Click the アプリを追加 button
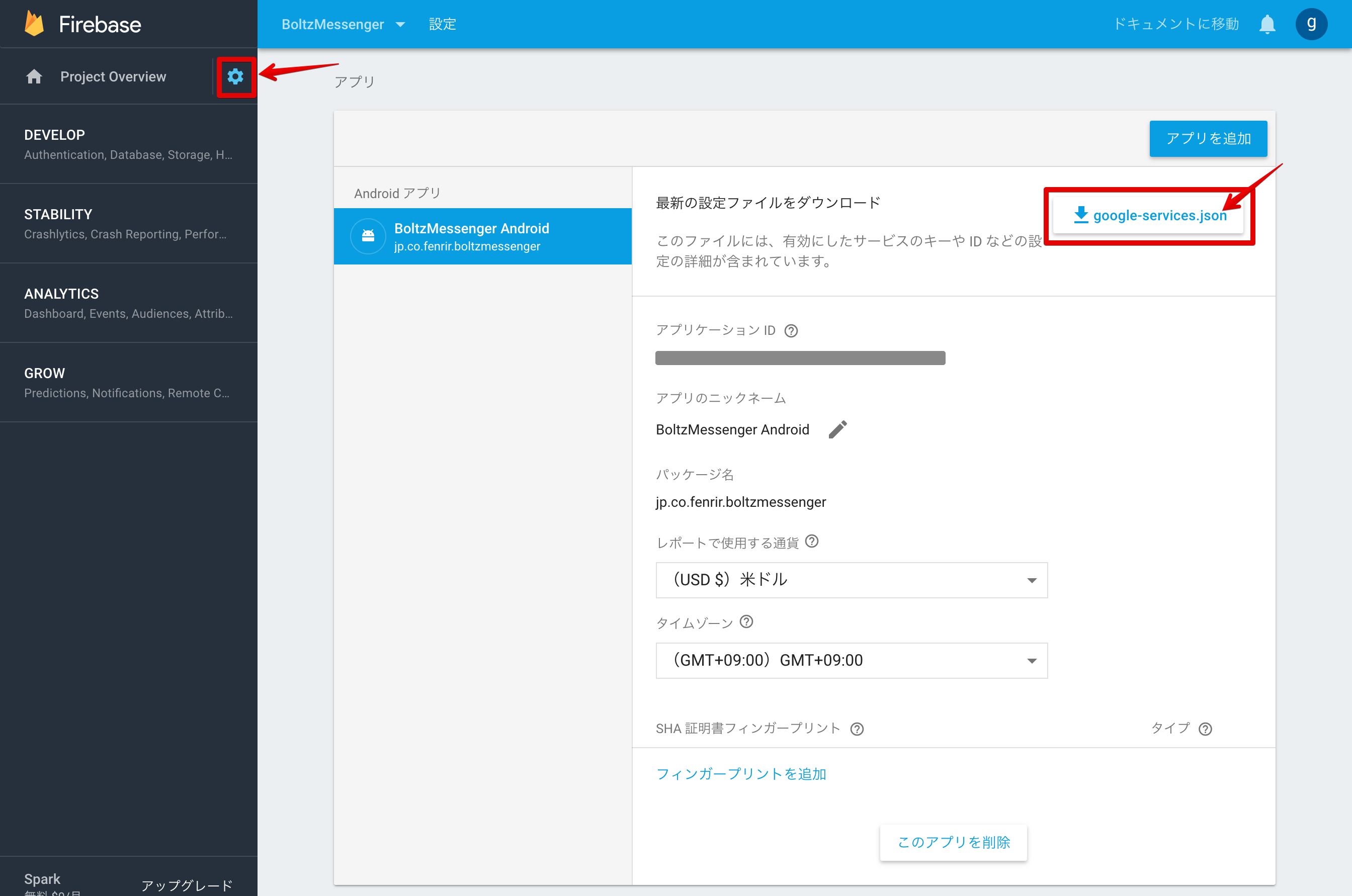Viewport: 1352px width, 896px height. (x=1209, y=138)
